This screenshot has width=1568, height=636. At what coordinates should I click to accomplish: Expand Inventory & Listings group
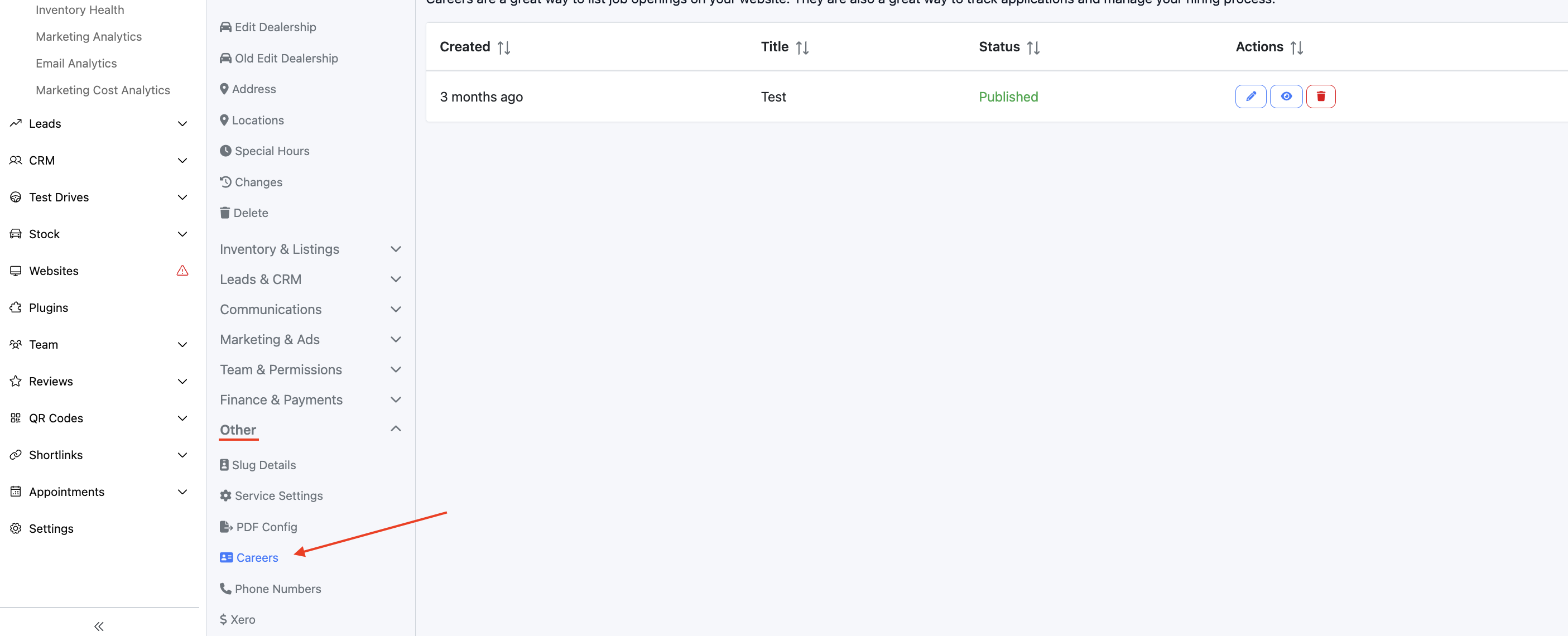tap(396, 249)
